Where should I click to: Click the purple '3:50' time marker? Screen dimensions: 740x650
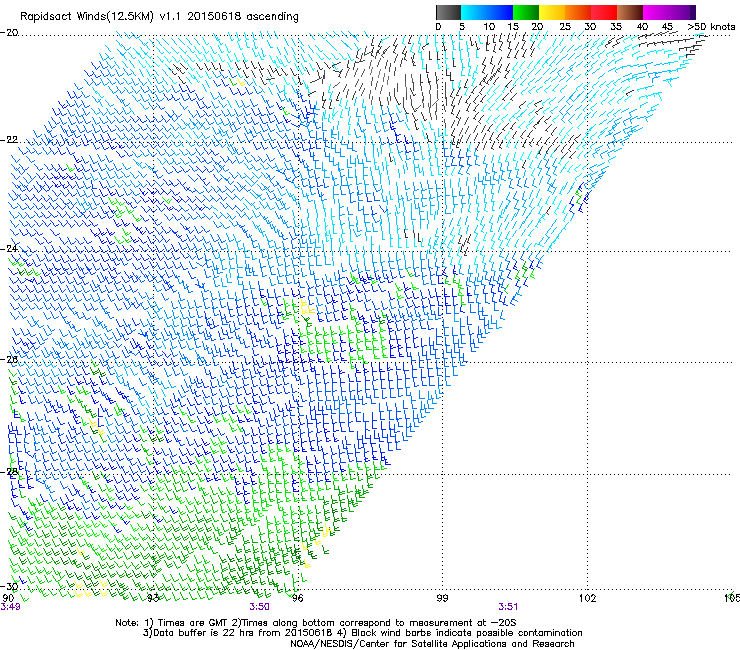260,607
